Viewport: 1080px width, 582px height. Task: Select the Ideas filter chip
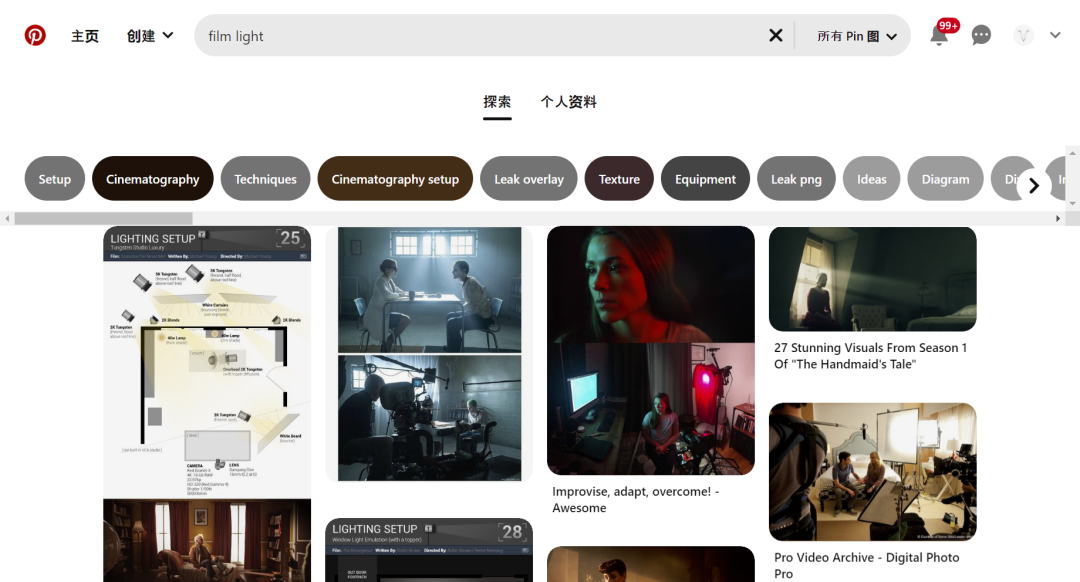[871, 179]
